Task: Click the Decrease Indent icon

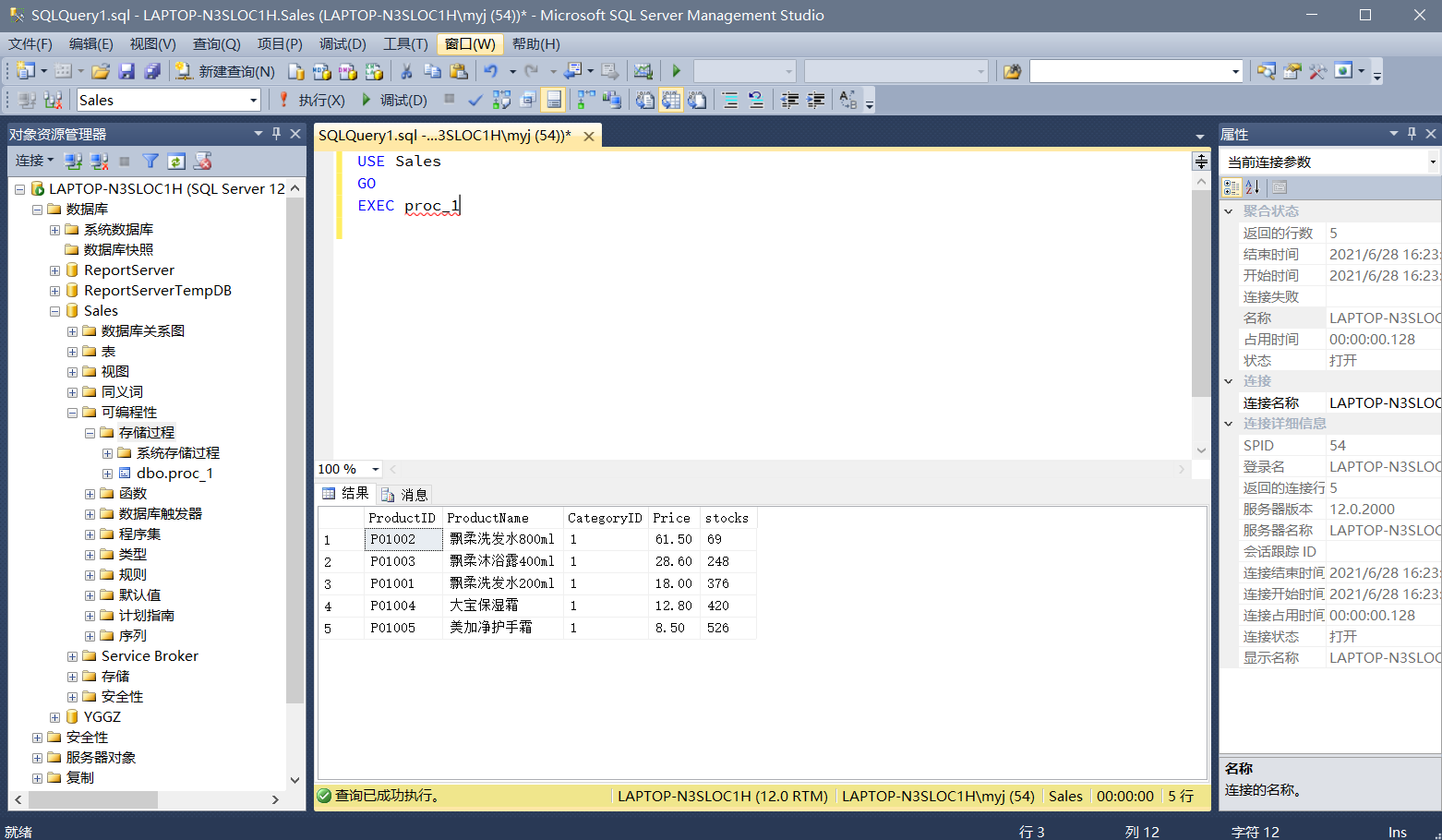Action: (790, 100)
